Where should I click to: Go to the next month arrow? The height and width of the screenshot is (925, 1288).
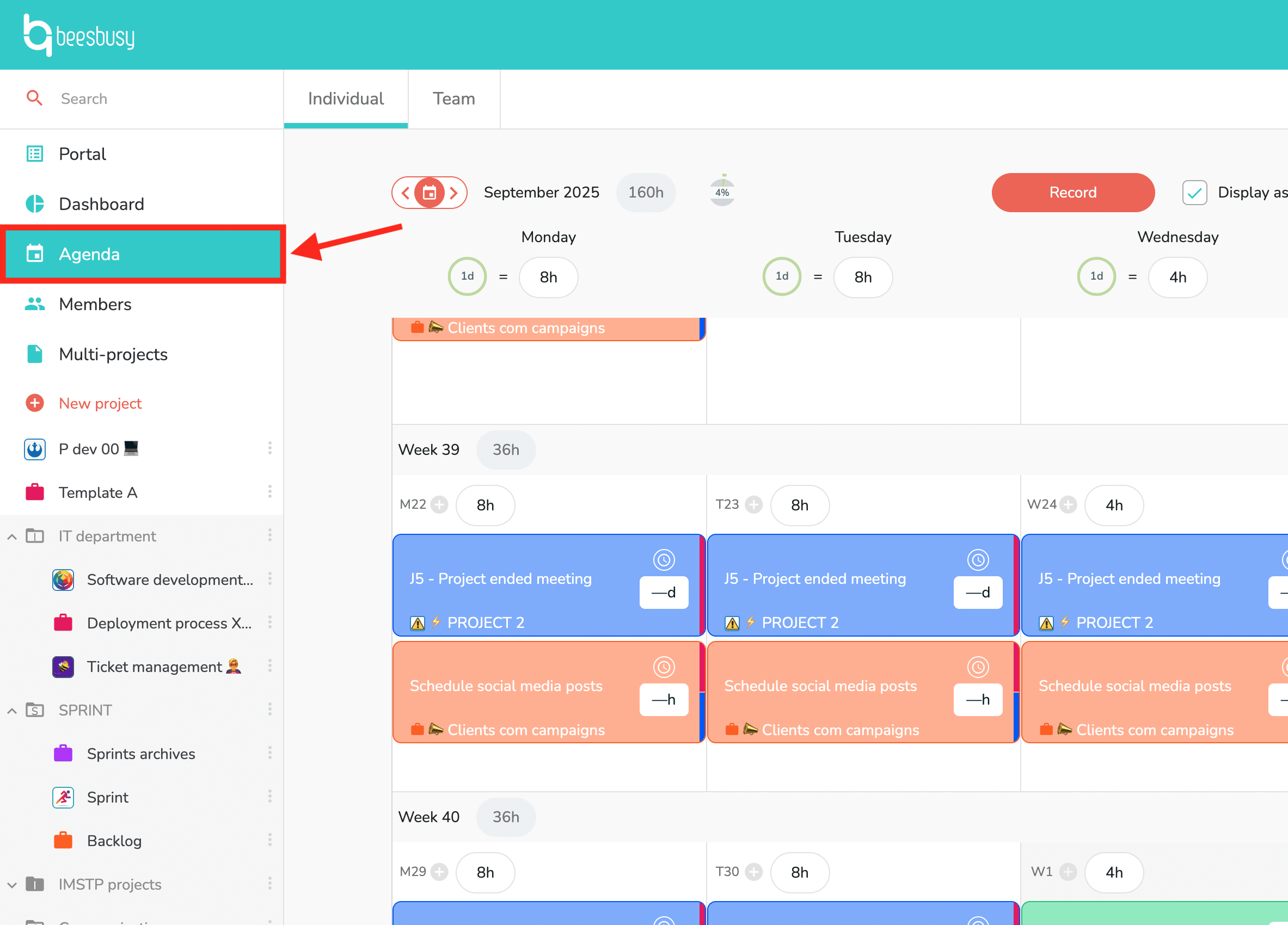coord(454,193)
